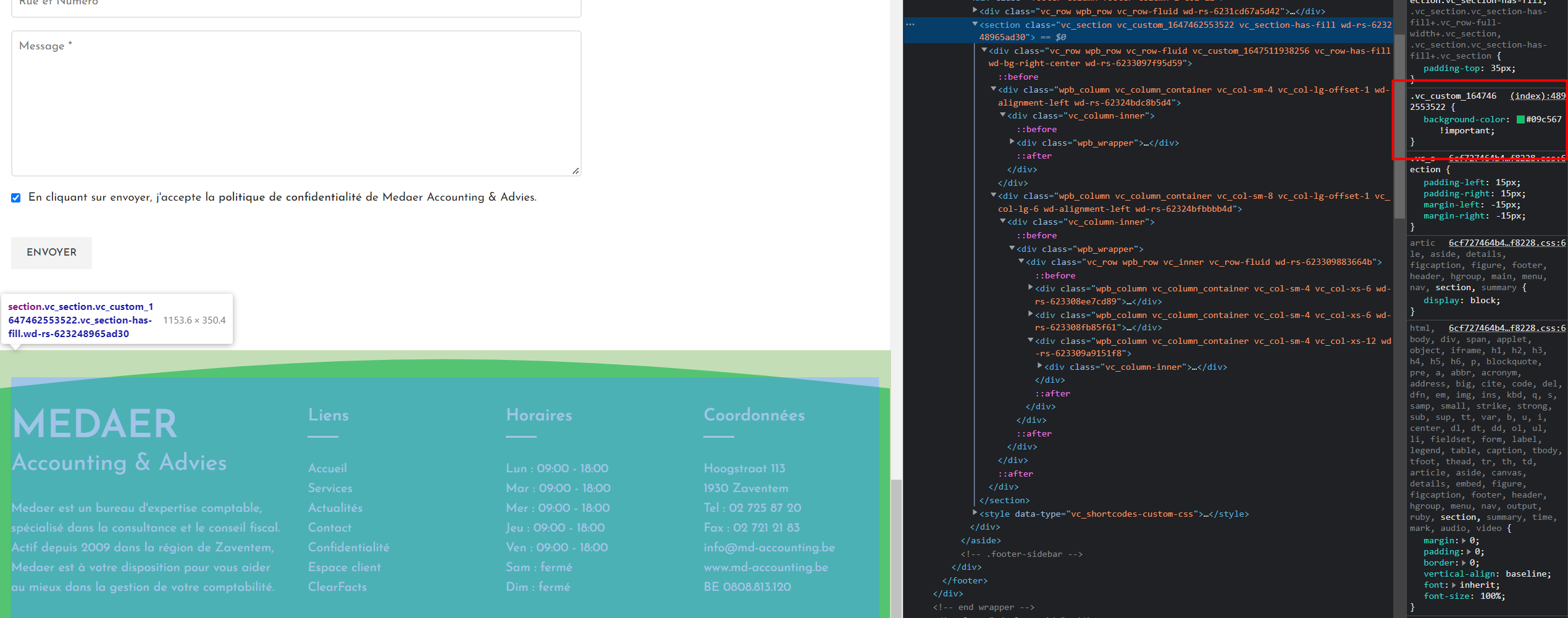Image resolution: width=1568 pixels, height=618 pixels.
Task: Expand the border property triangle
Action: tap(1463, 563)
